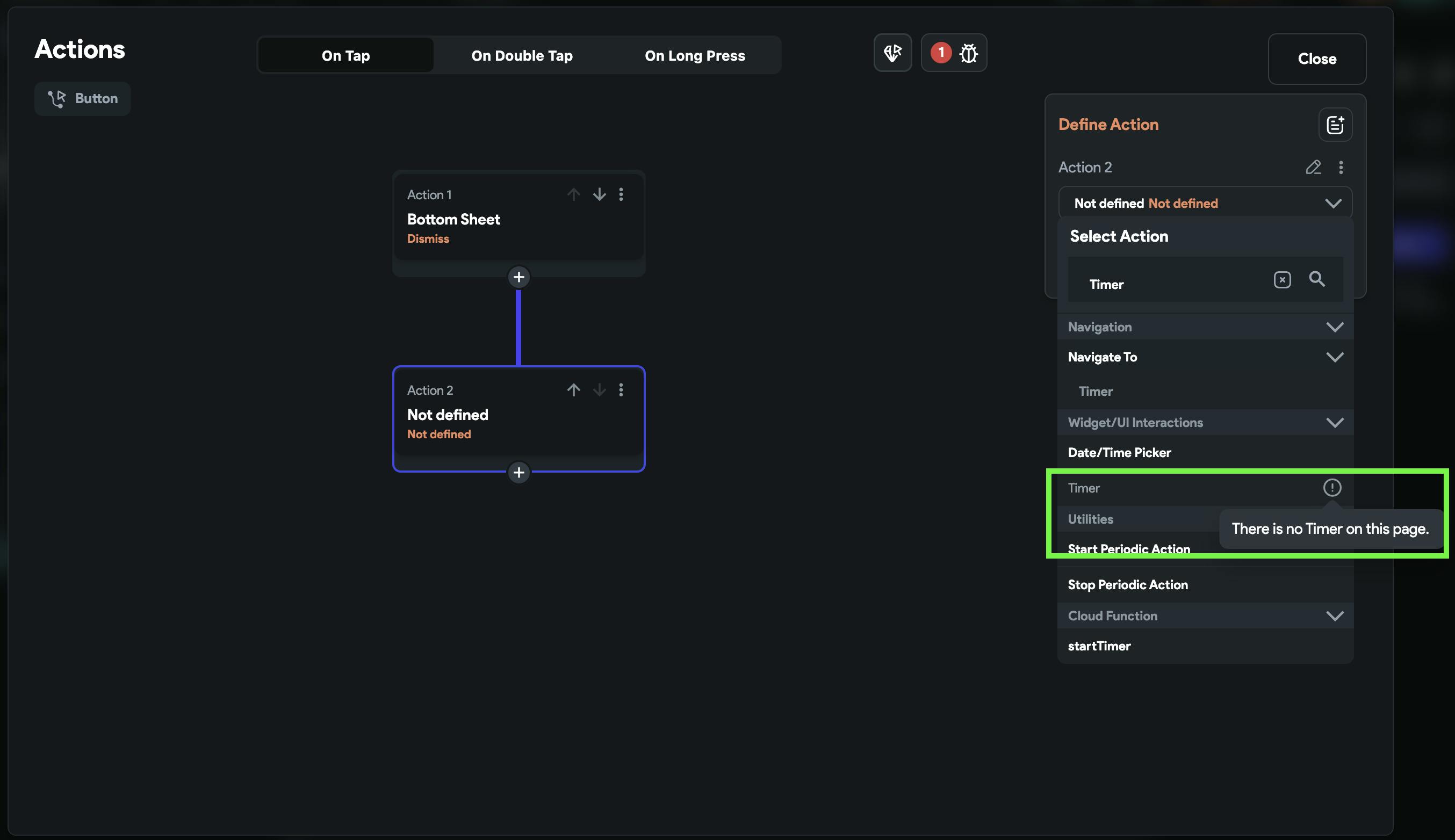The width and height of the screenshot is (1455, 840).
Task: Open three-dot menu in Define Action panel
Action: click(1341, 168)
